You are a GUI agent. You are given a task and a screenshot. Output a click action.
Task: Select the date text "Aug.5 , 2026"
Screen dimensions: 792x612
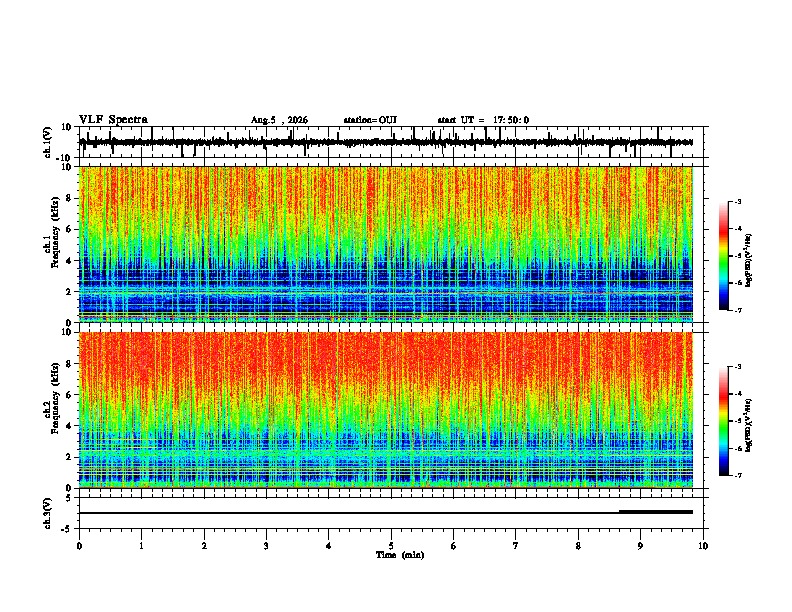[x=279, y=120]
